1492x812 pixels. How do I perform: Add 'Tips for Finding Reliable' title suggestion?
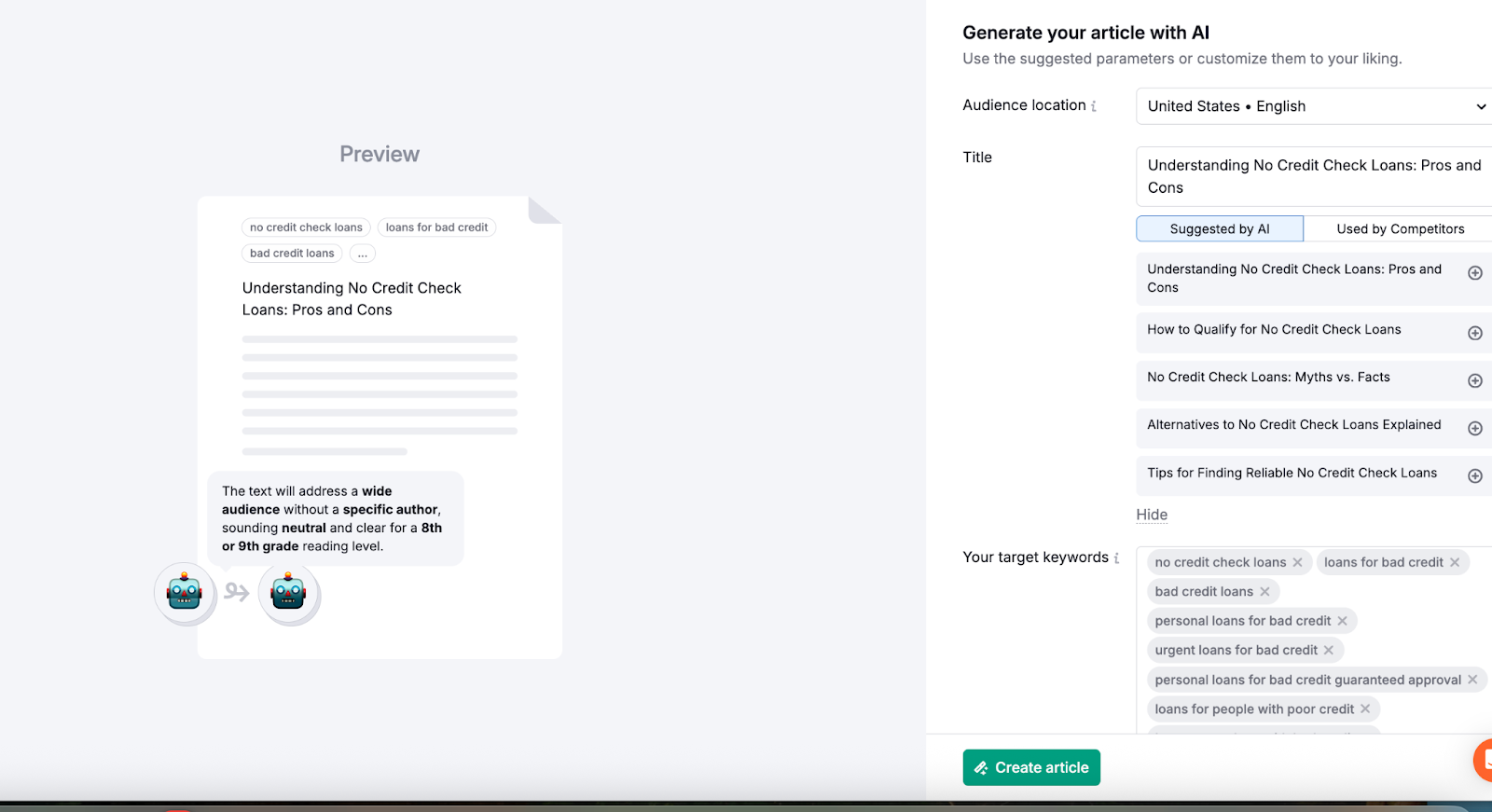1474,475
